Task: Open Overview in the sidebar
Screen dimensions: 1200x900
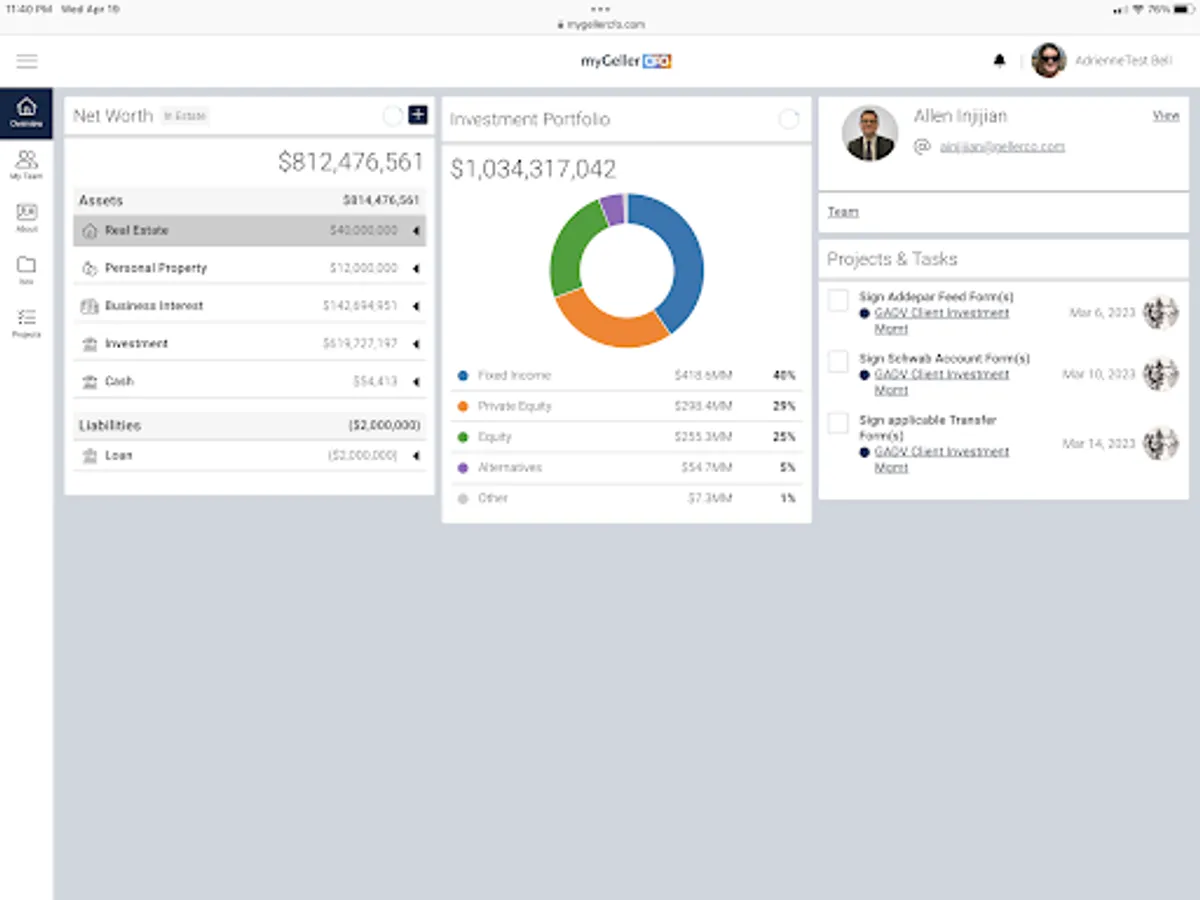Action: pyautogui.click(x=26, y=112)
